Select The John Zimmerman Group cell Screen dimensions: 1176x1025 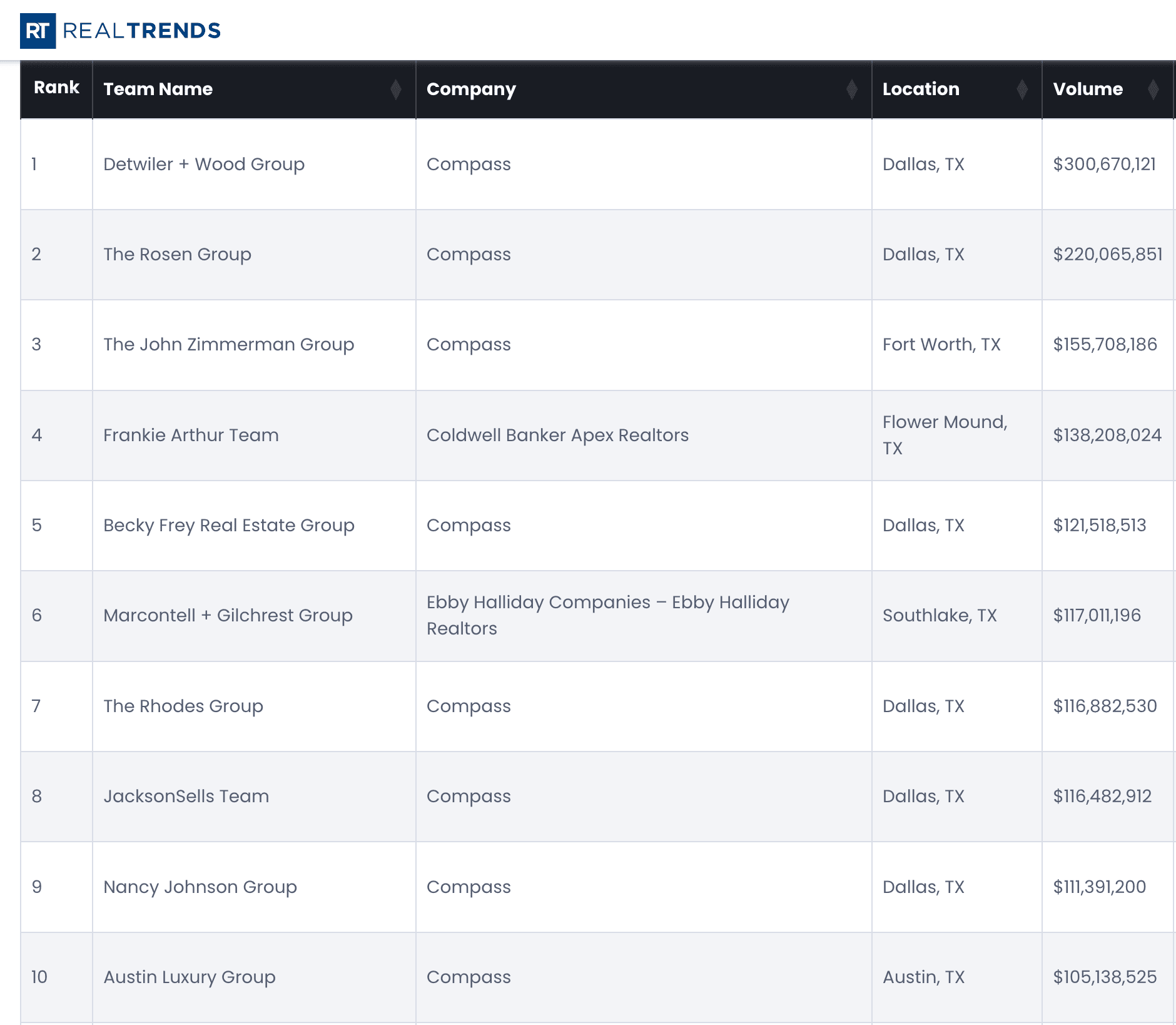(x=254, y=345)
